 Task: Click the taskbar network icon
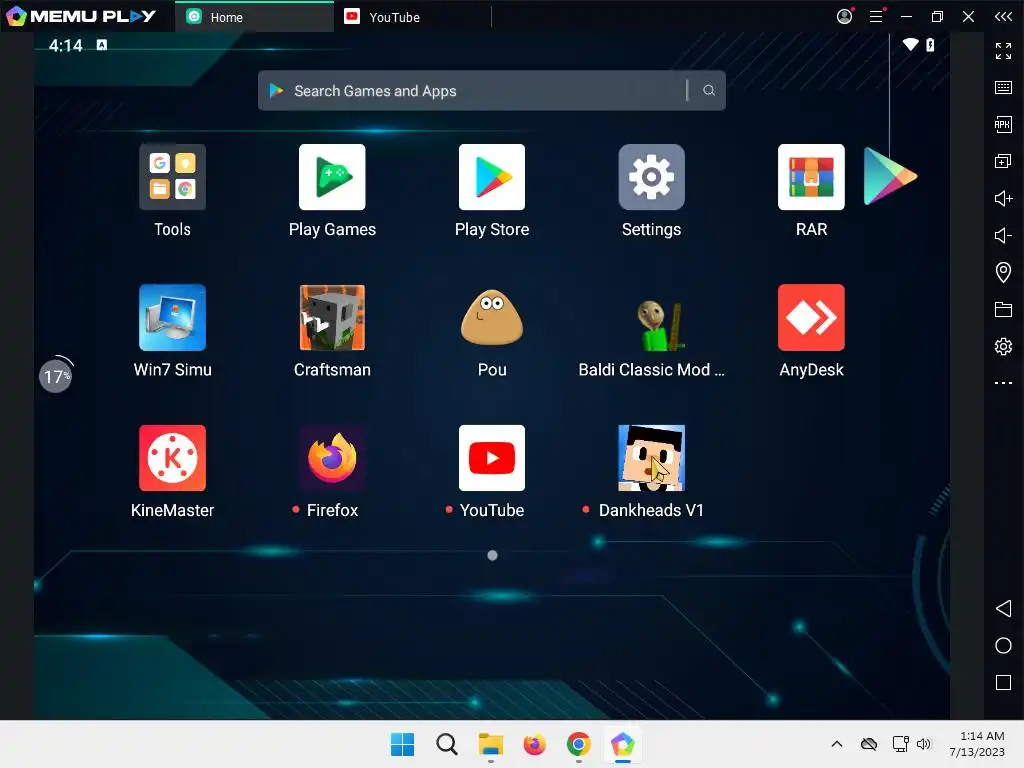tap(901, 744)
